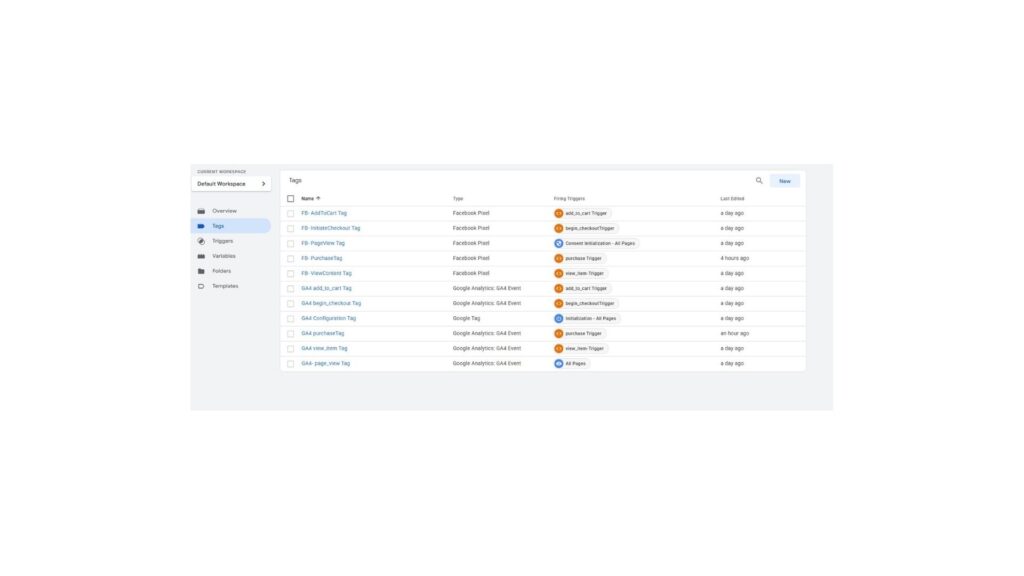Click the Triggers sidebar icon
This screenshot has height=576, width=1024.
201,241
